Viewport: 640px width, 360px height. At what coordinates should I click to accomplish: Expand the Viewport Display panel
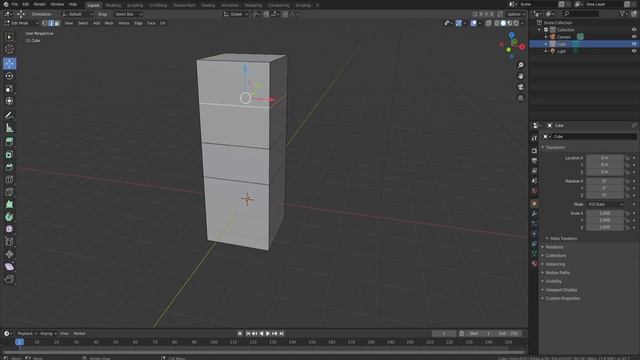[561, 290]
